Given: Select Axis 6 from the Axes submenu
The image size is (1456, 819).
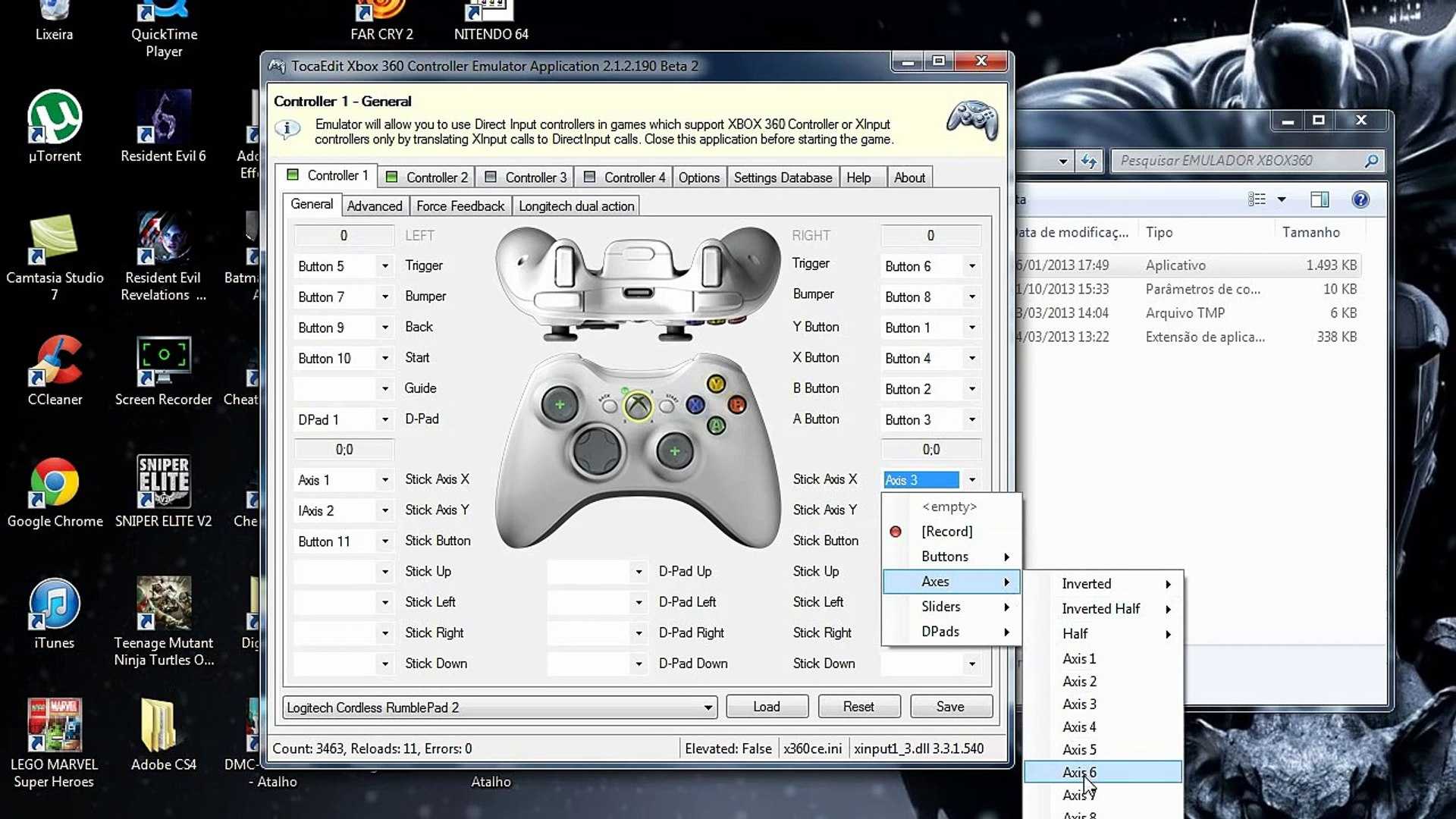Looking at the screenshot, I should click(x=1103, y=772).
